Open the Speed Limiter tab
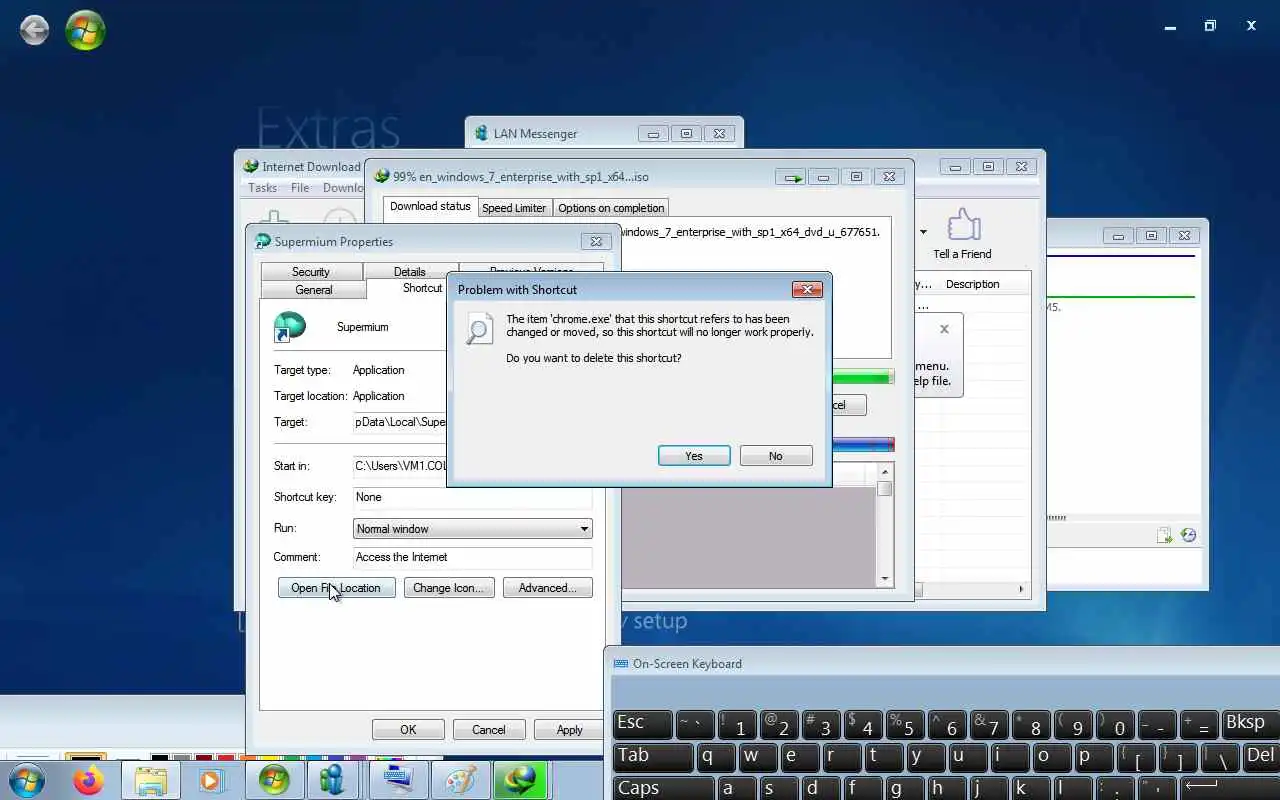 click(x=514, y=208)
